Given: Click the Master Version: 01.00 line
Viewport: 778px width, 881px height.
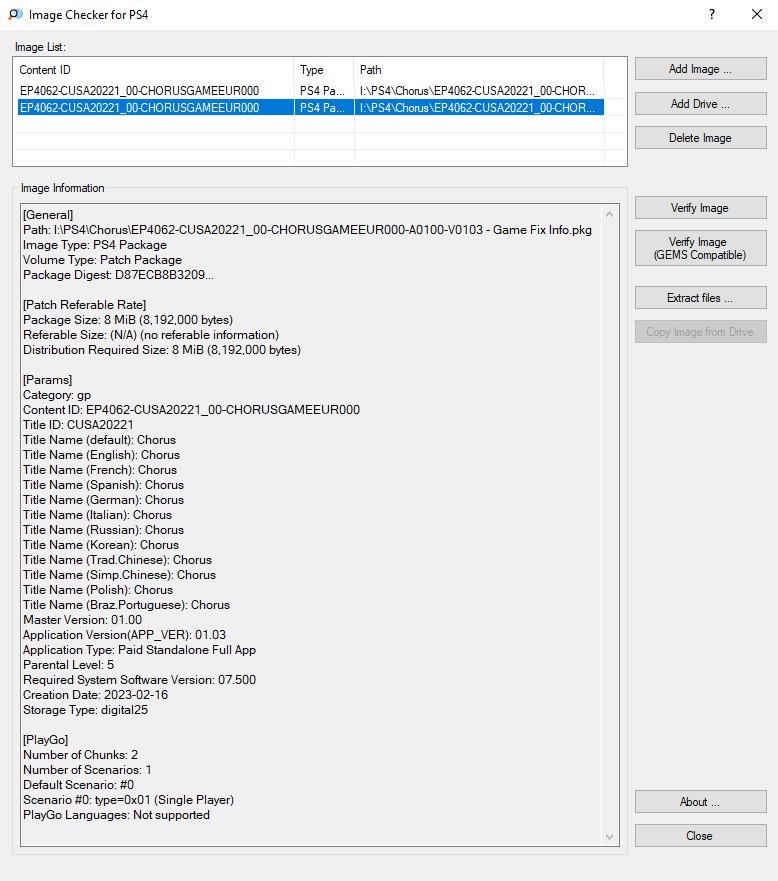Looking at the screenshot, I should point(83,620).
